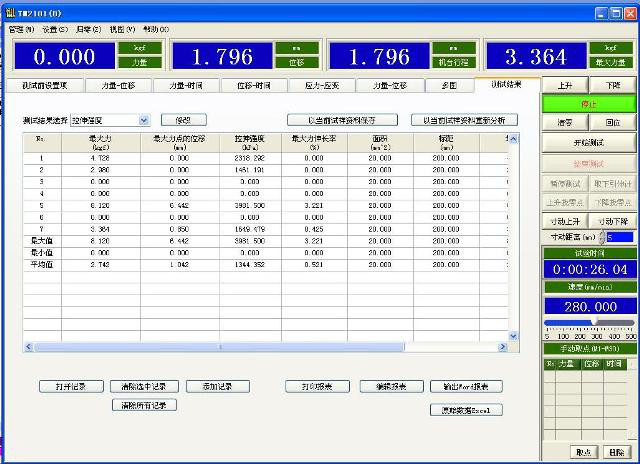Open the 视图(V) menu
Image resolution: width=640 pixels, height=464 pixels.
click(122, 29)
